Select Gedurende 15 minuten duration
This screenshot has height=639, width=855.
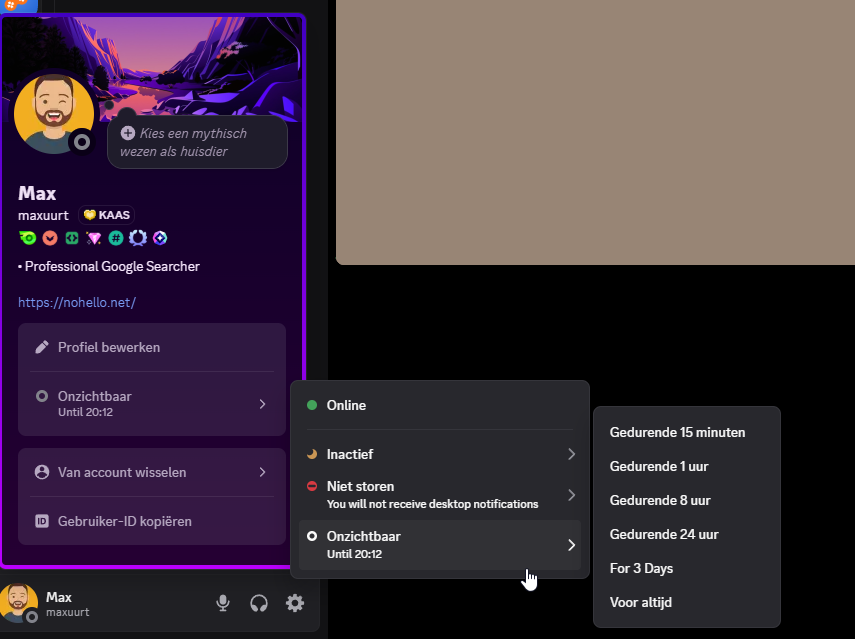677,432
